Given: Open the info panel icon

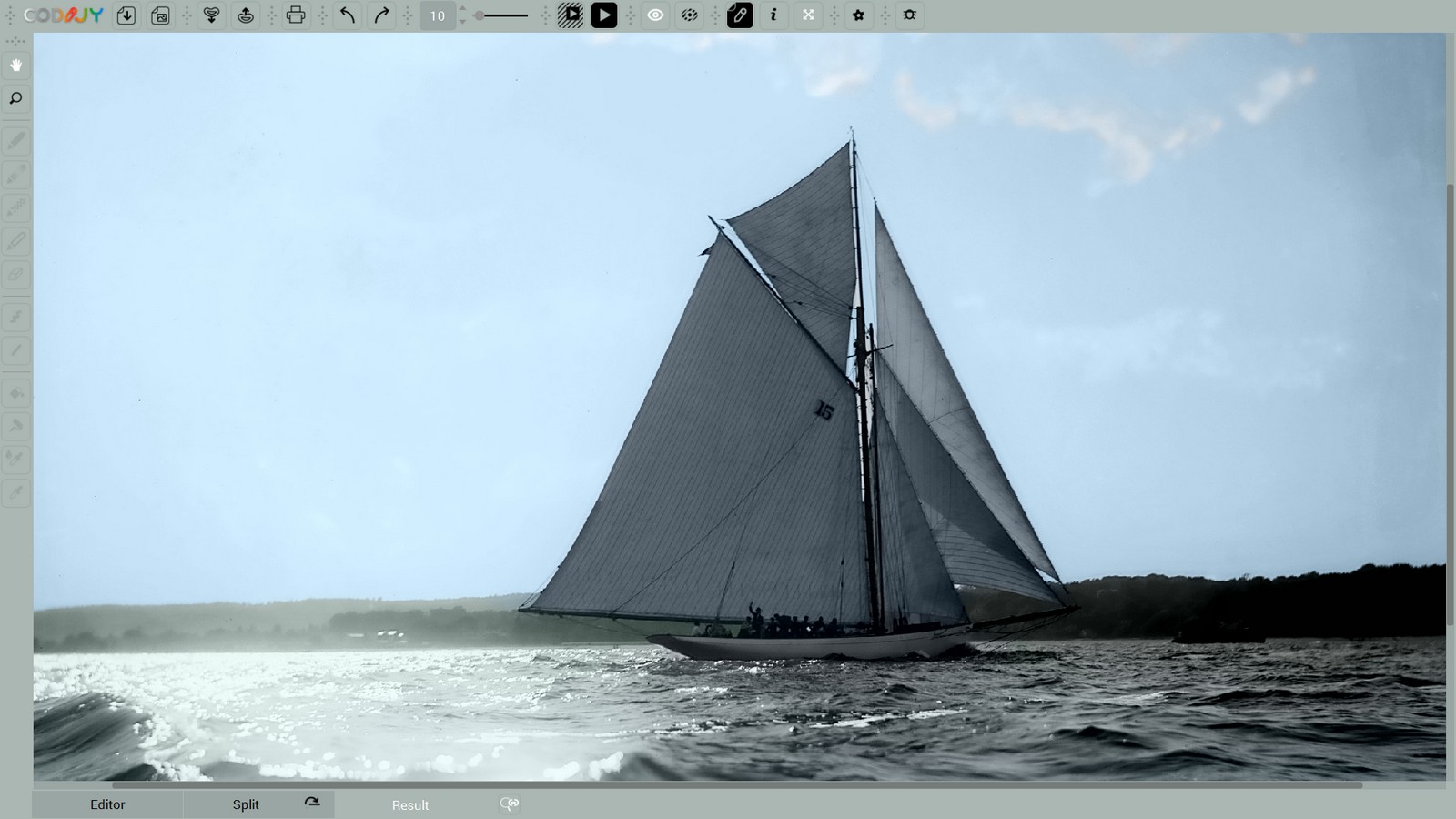Looking at the screenshot, I should click(x=773, y=15).
